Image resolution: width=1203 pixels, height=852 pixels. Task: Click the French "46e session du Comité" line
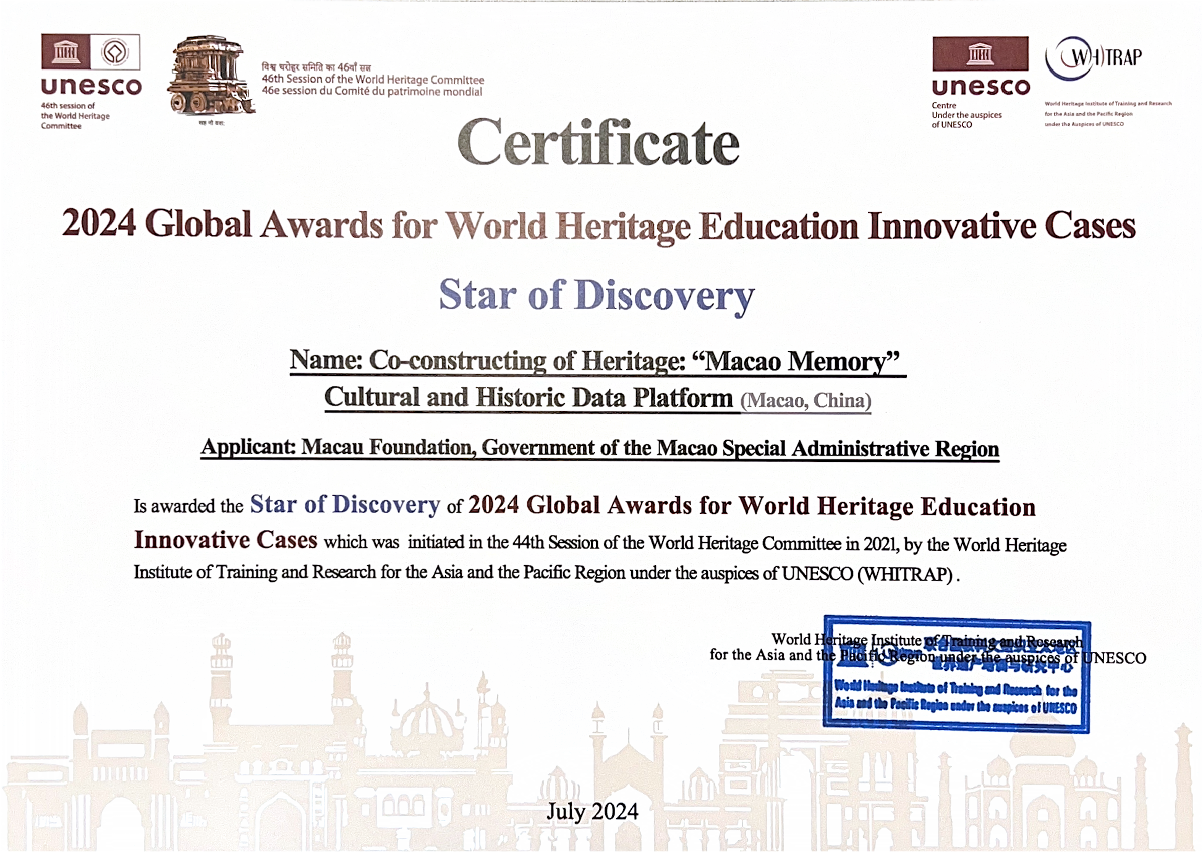[x=370, y=91]
